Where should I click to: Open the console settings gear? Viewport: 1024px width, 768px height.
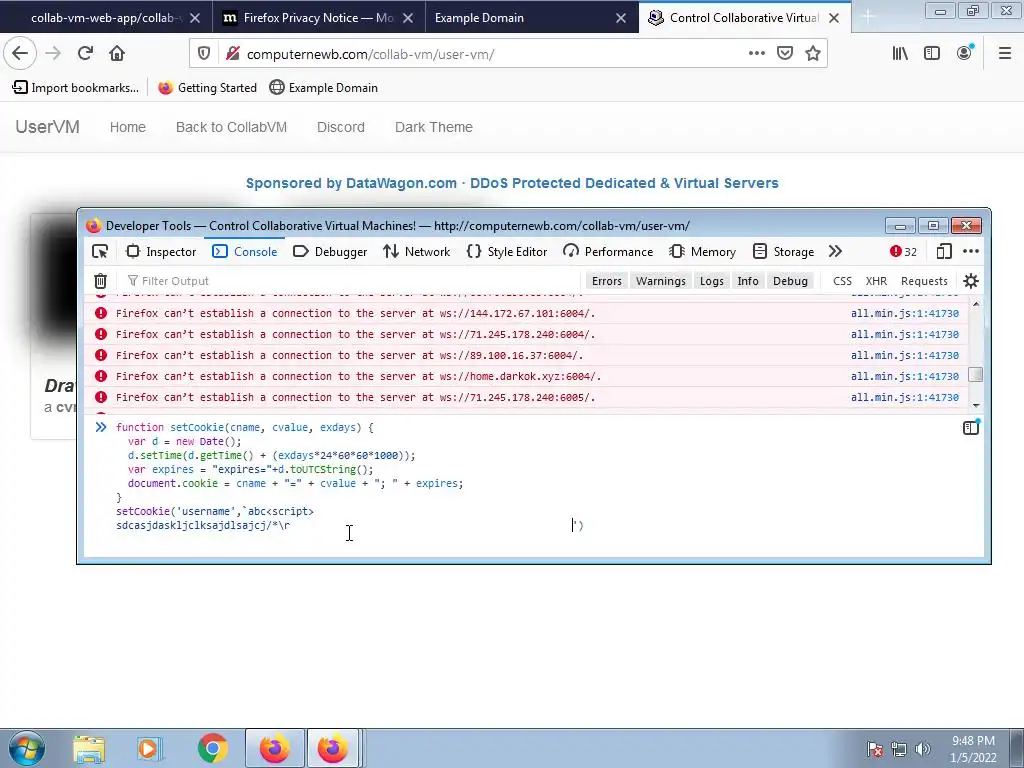pos(970,281)
